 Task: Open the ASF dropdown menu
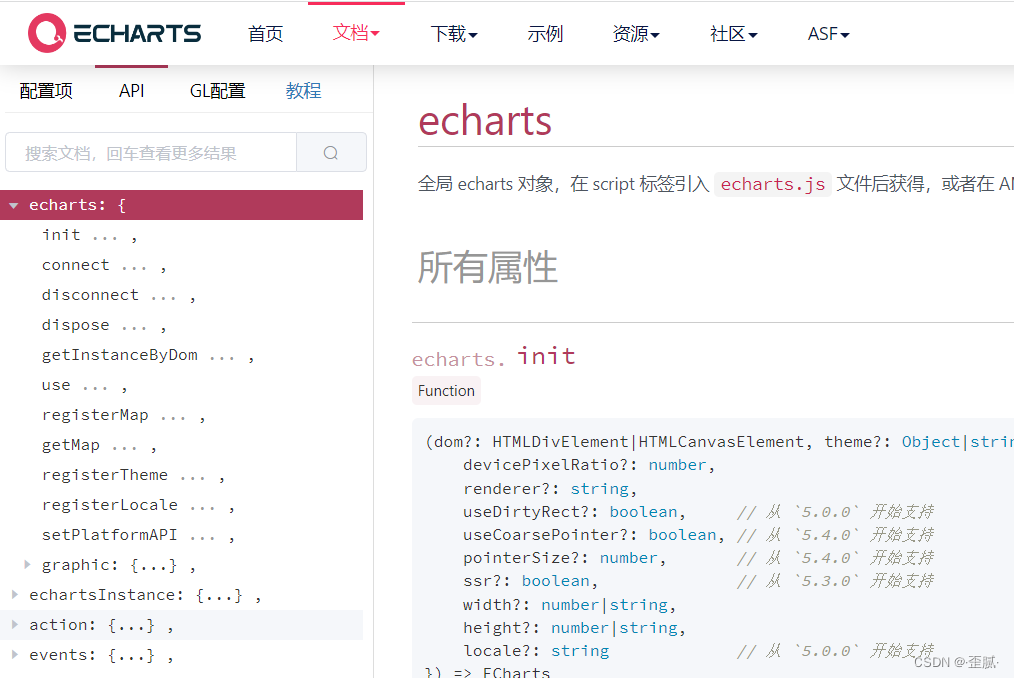(x=827, y=33)
